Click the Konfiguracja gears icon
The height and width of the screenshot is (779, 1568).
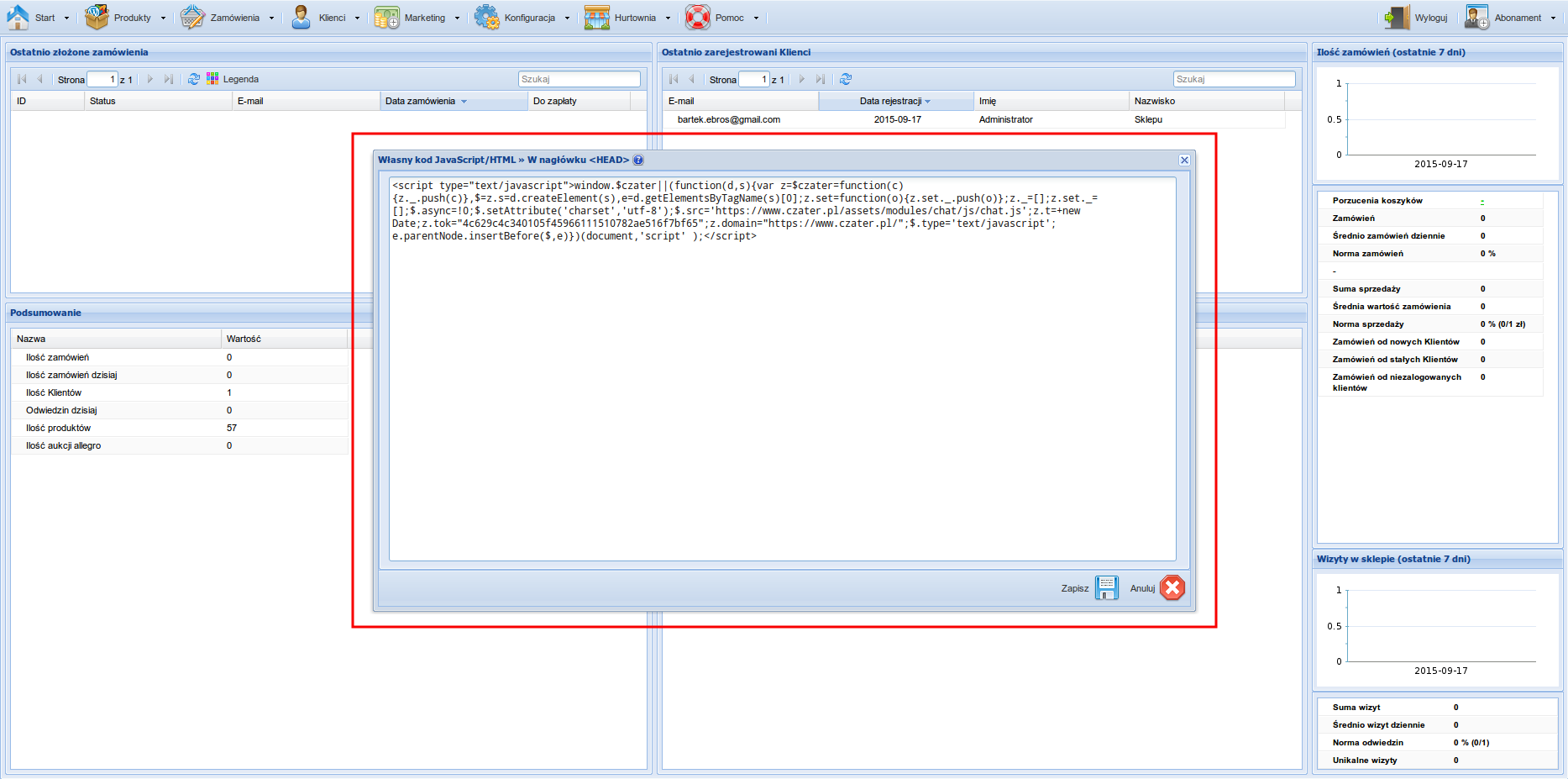(486, 17)
